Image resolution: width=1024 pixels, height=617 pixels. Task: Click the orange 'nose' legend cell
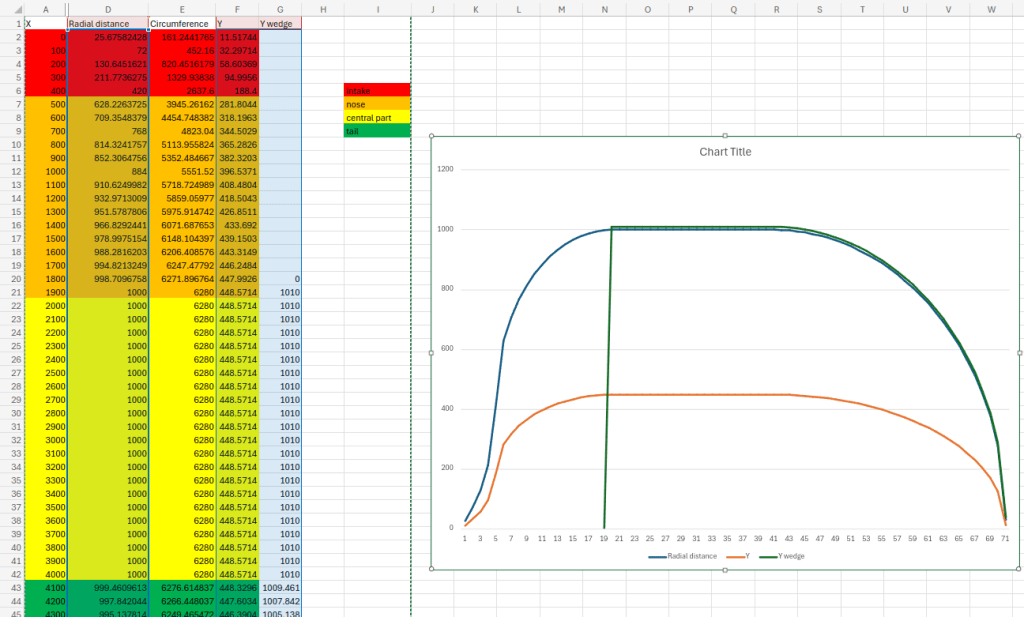click(x=376, y=104)
